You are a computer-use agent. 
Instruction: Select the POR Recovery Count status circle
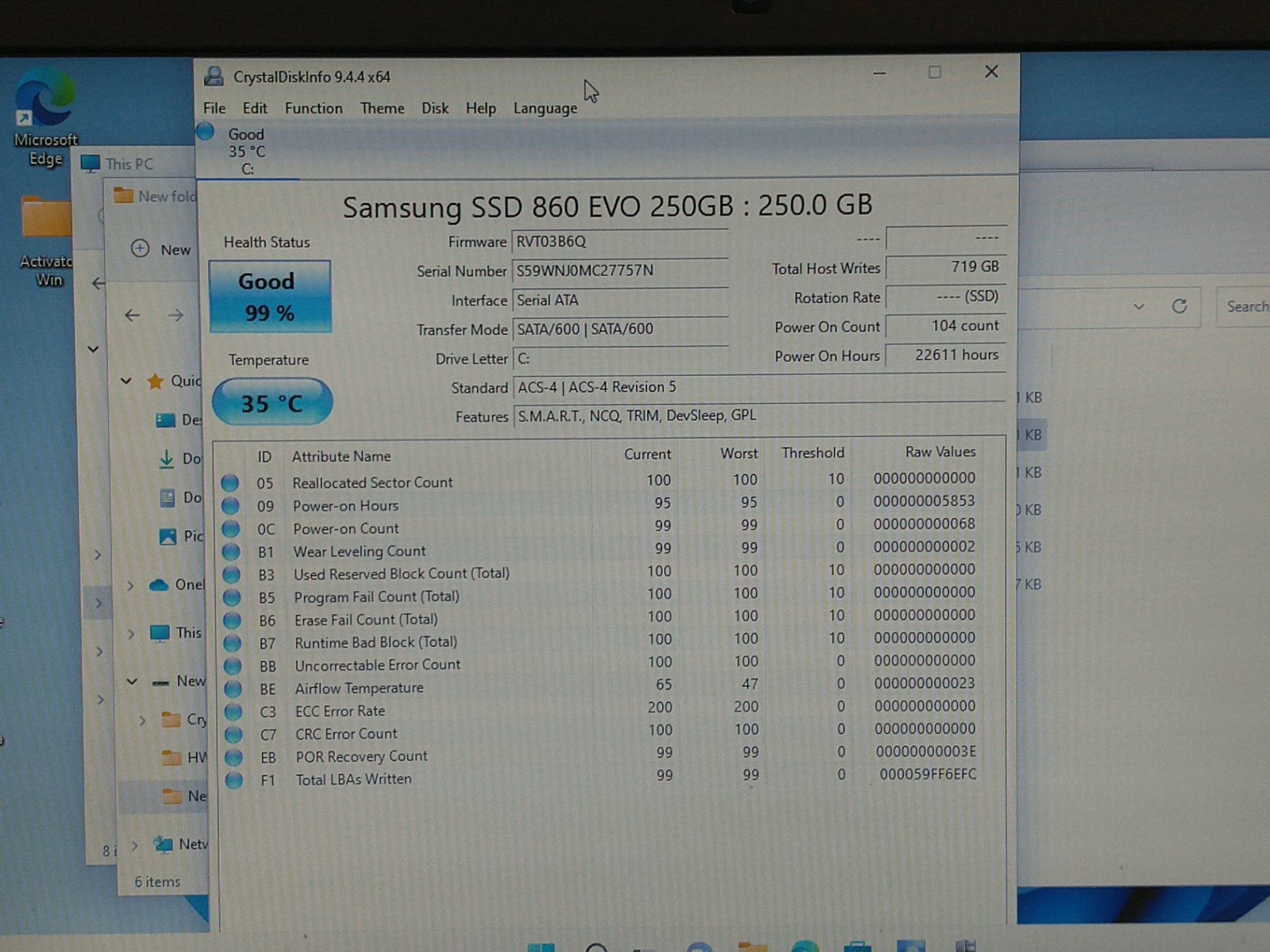[x=233, y=758]
